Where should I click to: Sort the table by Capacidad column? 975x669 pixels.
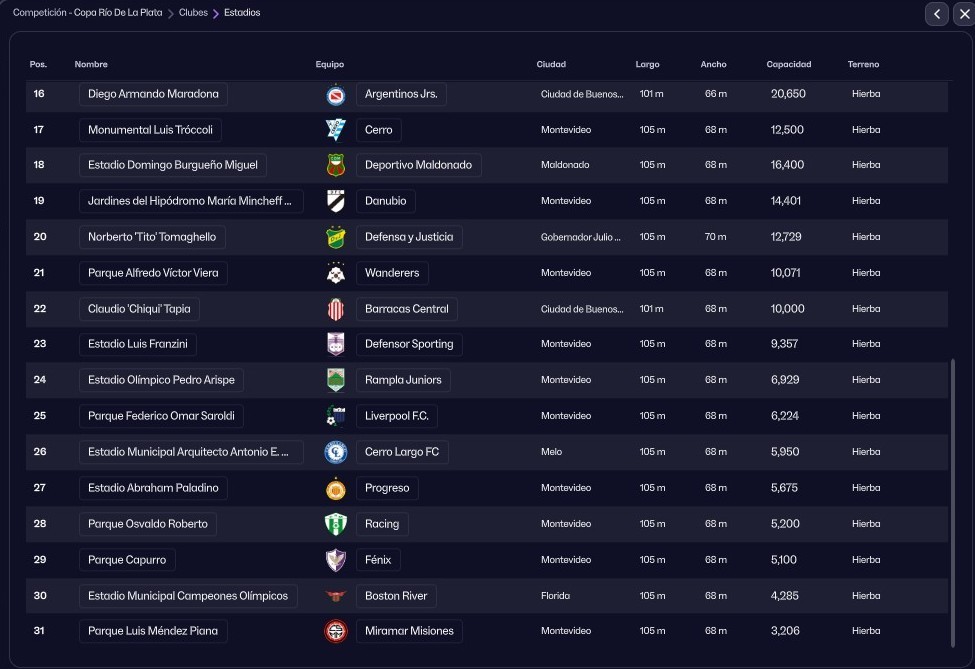pyautogui.click(x=788, y=65)
